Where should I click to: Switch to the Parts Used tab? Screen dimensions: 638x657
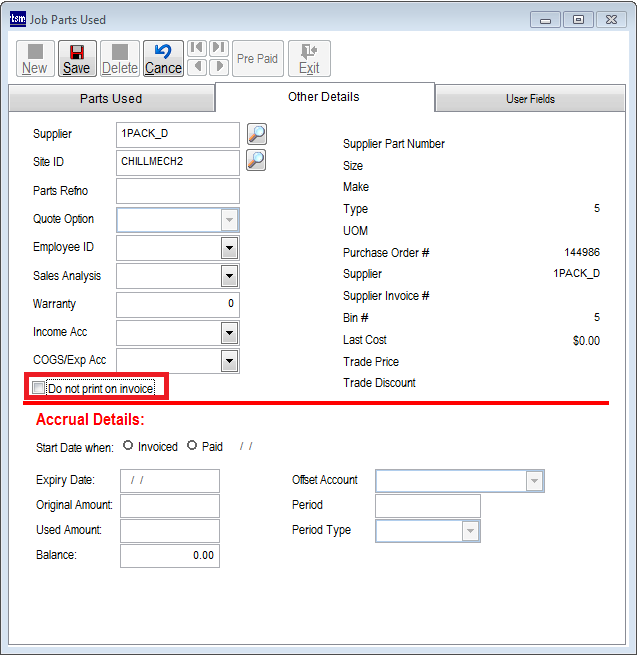coord(111,99)
